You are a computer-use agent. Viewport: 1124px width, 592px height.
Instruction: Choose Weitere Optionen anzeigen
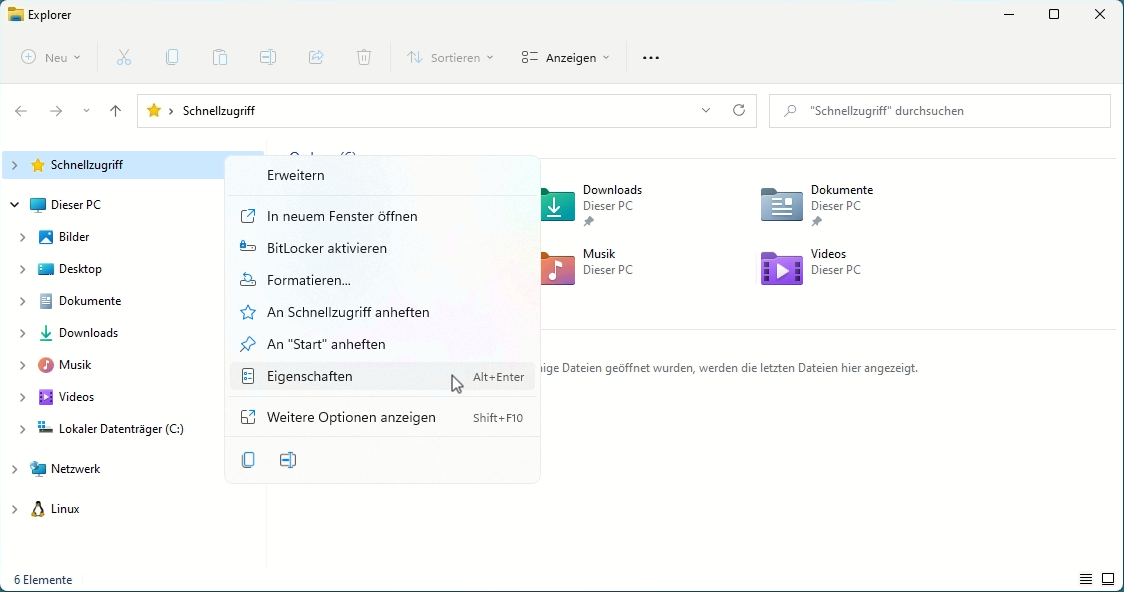tap(382, 418)
